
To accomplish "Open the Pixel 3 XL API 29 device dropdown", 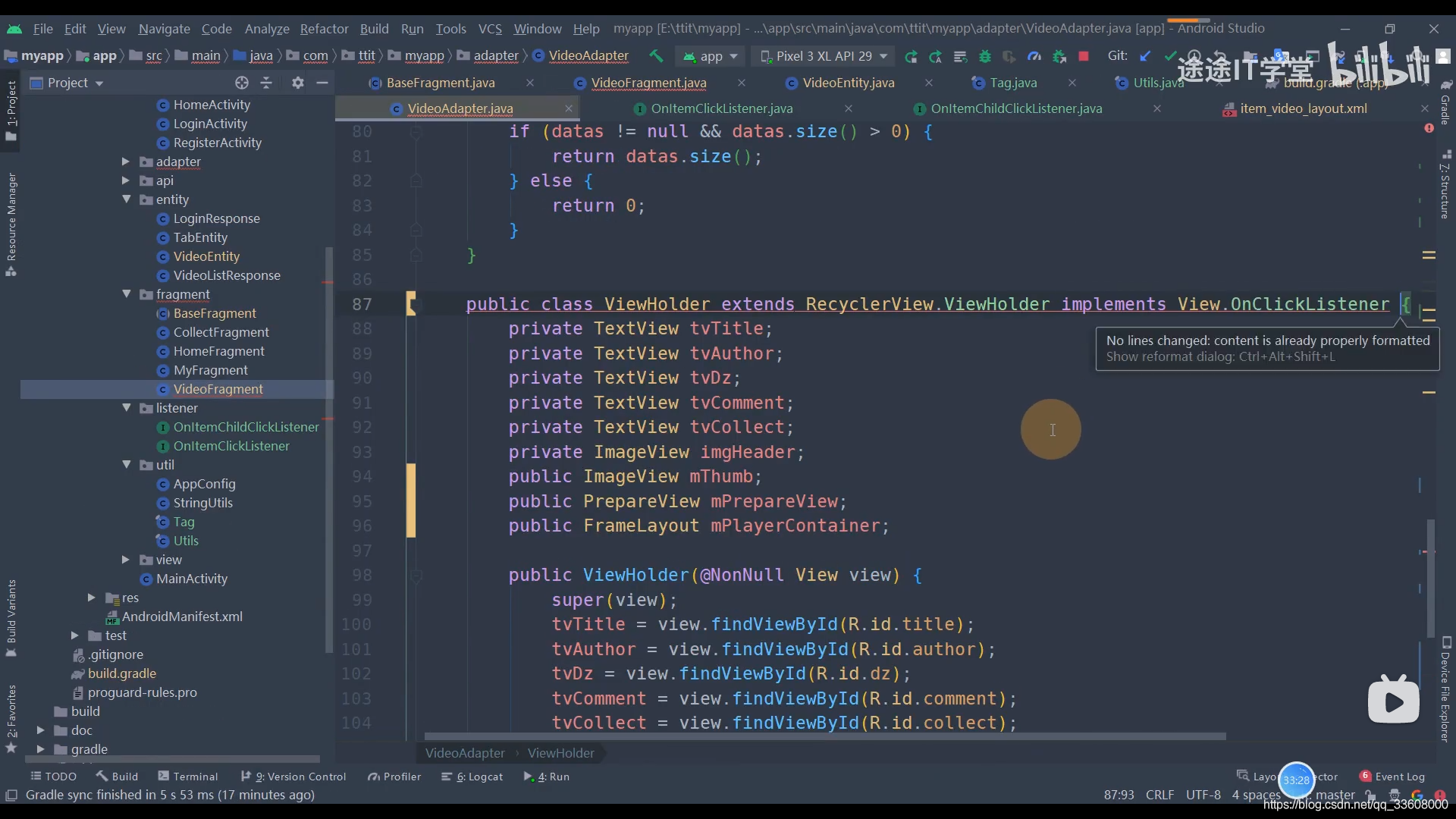I will (x=823, y=56).
